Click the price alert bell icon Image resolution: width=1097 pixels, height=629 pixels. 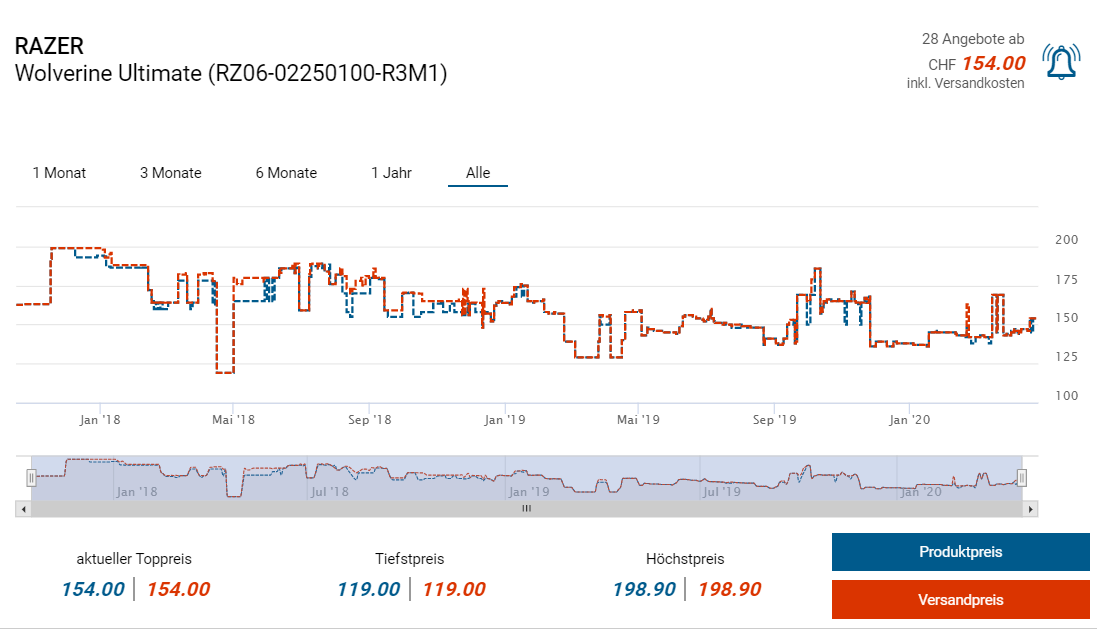[x=1060, y=62]
